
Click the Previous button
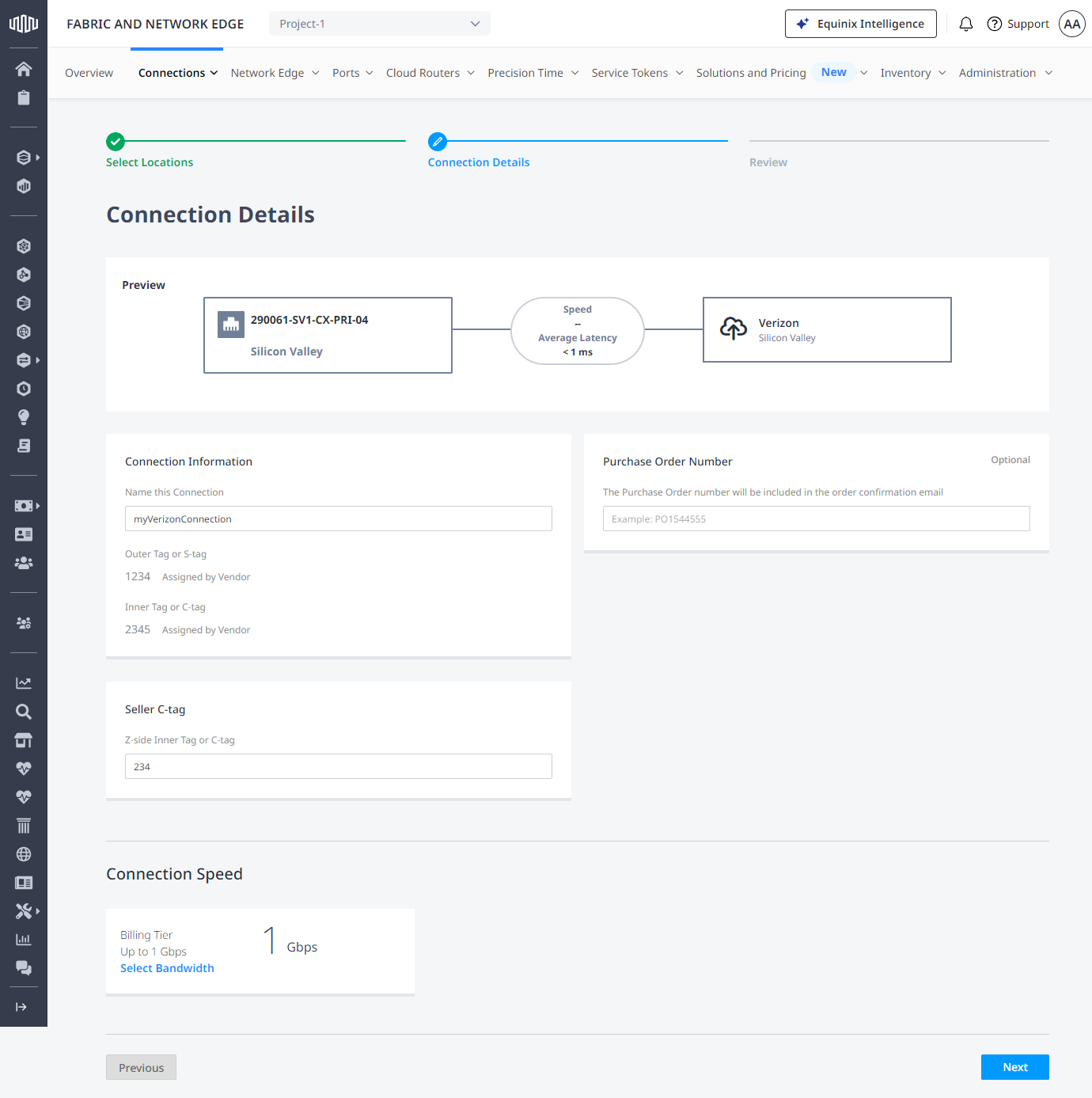tap(141, 1067)
